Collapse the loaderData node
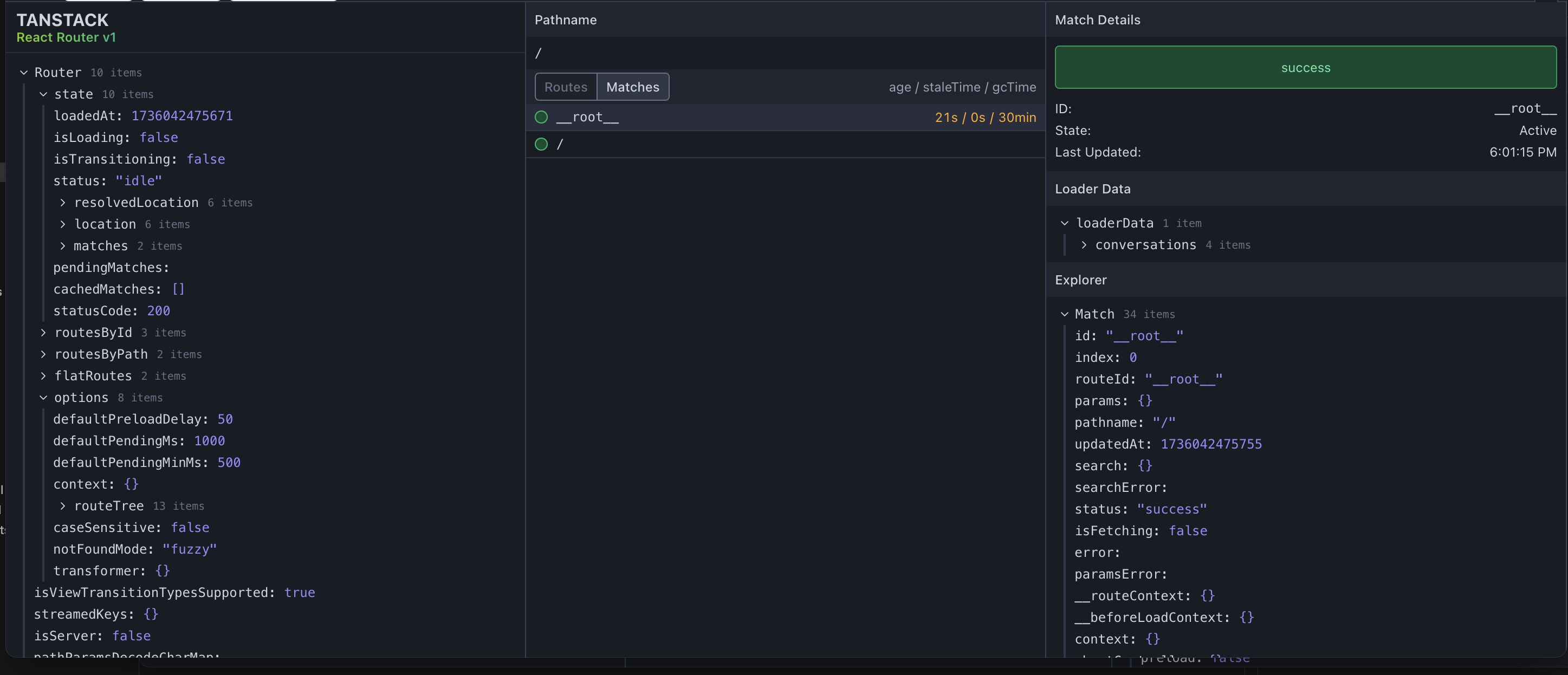Viewport: 1568px width, 675px height. pyautogui.click(x=1065, y=223)
